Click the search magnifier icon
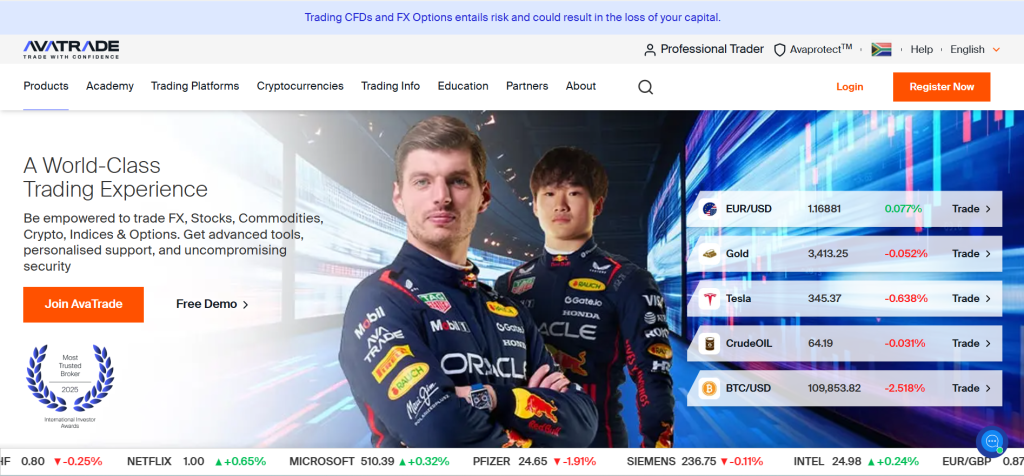The image size is (1024, 476). (x=645, y=87)
